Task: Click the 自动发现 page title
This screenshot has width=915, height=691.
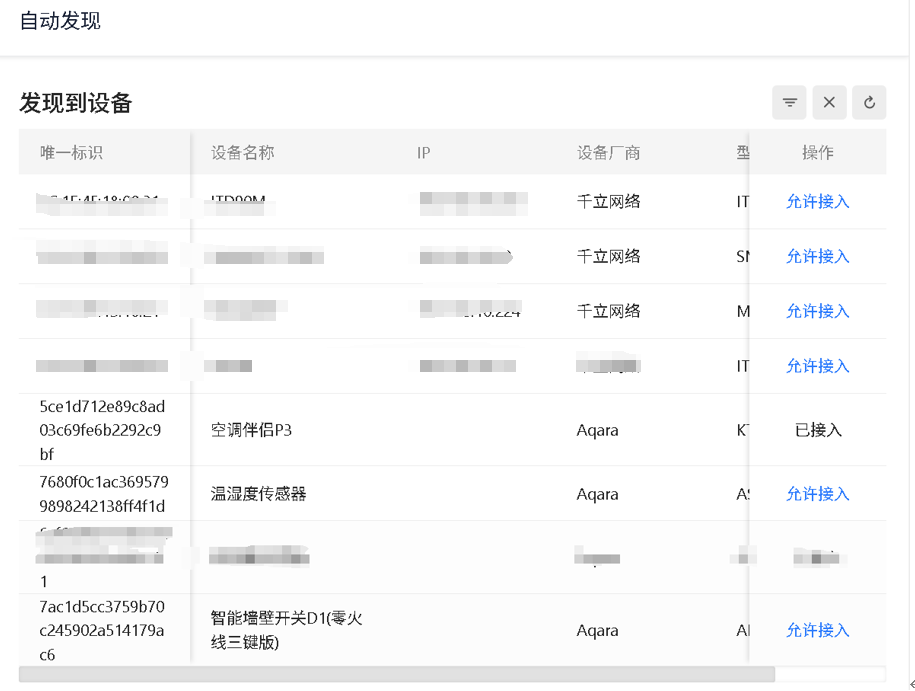Action: click(60, 21)
